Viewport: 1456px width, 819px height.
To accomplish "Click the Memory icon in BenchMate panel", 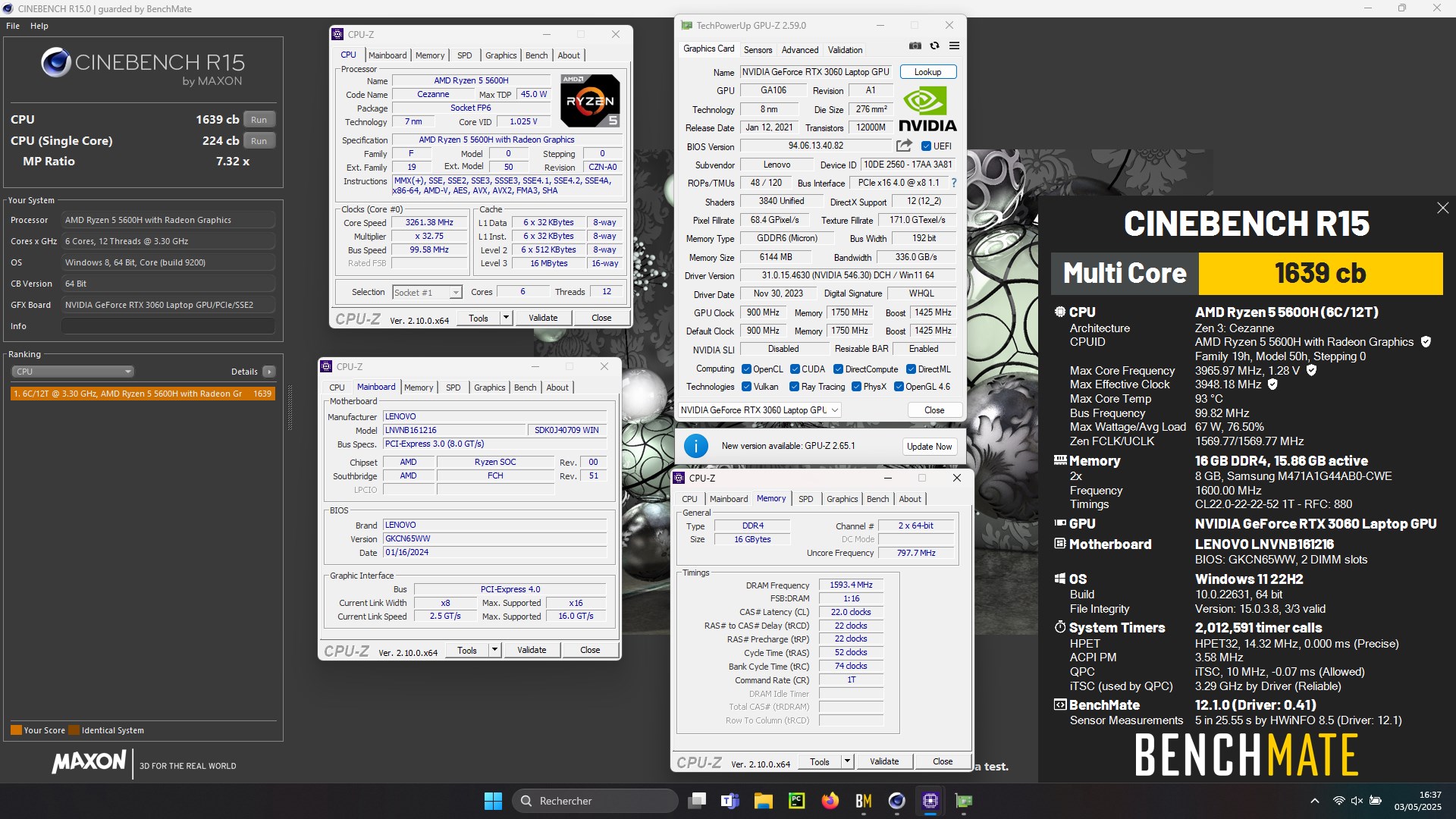I will click(x=1060, y=460).
